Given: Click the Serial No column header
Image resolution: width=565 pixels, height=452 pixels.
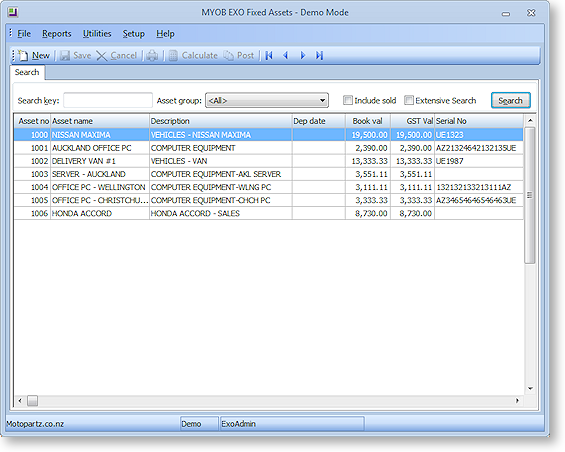Looking at the screenshot, I should pos(479,121).
